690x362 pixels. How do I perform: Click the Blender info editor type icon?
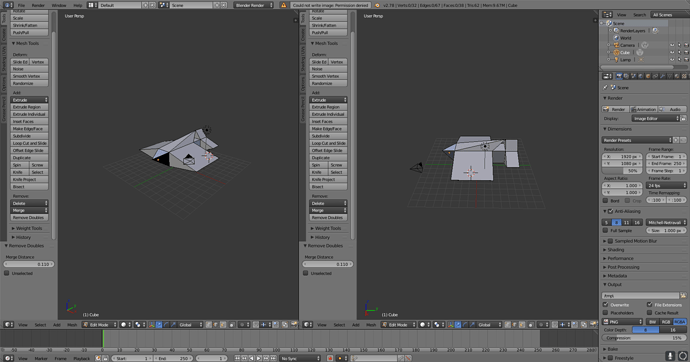(x=7, y=5)
